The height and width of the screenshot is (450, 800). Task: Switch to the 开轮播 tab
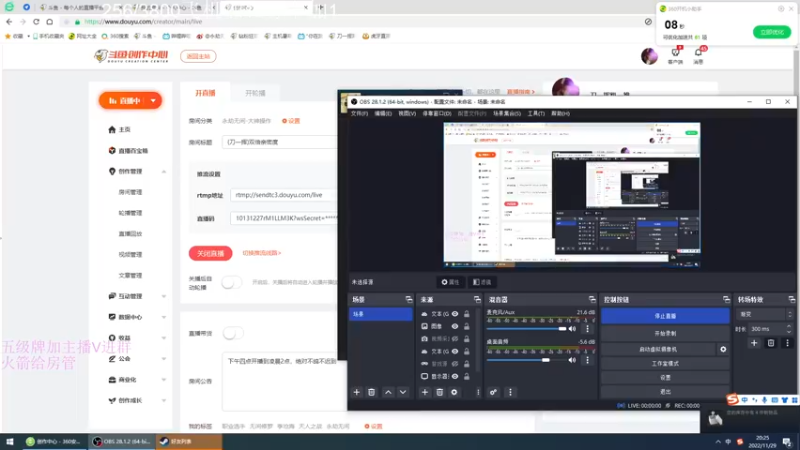point(255,93)
